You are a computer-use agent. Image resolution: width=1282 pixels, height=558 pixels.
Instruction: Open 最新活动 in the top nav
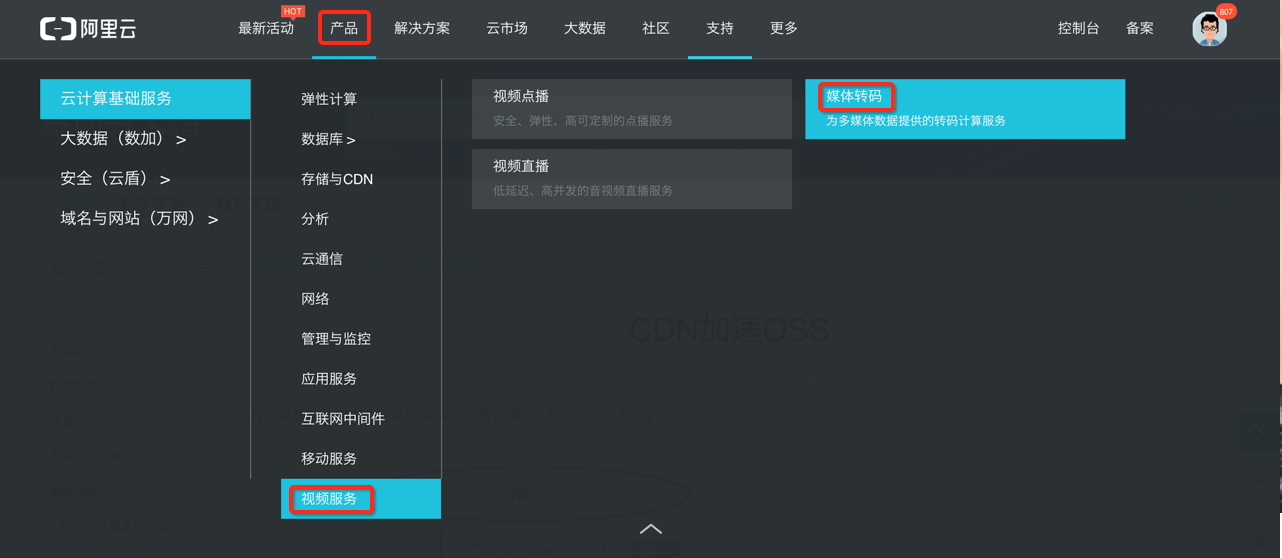(x=266, y=28)
